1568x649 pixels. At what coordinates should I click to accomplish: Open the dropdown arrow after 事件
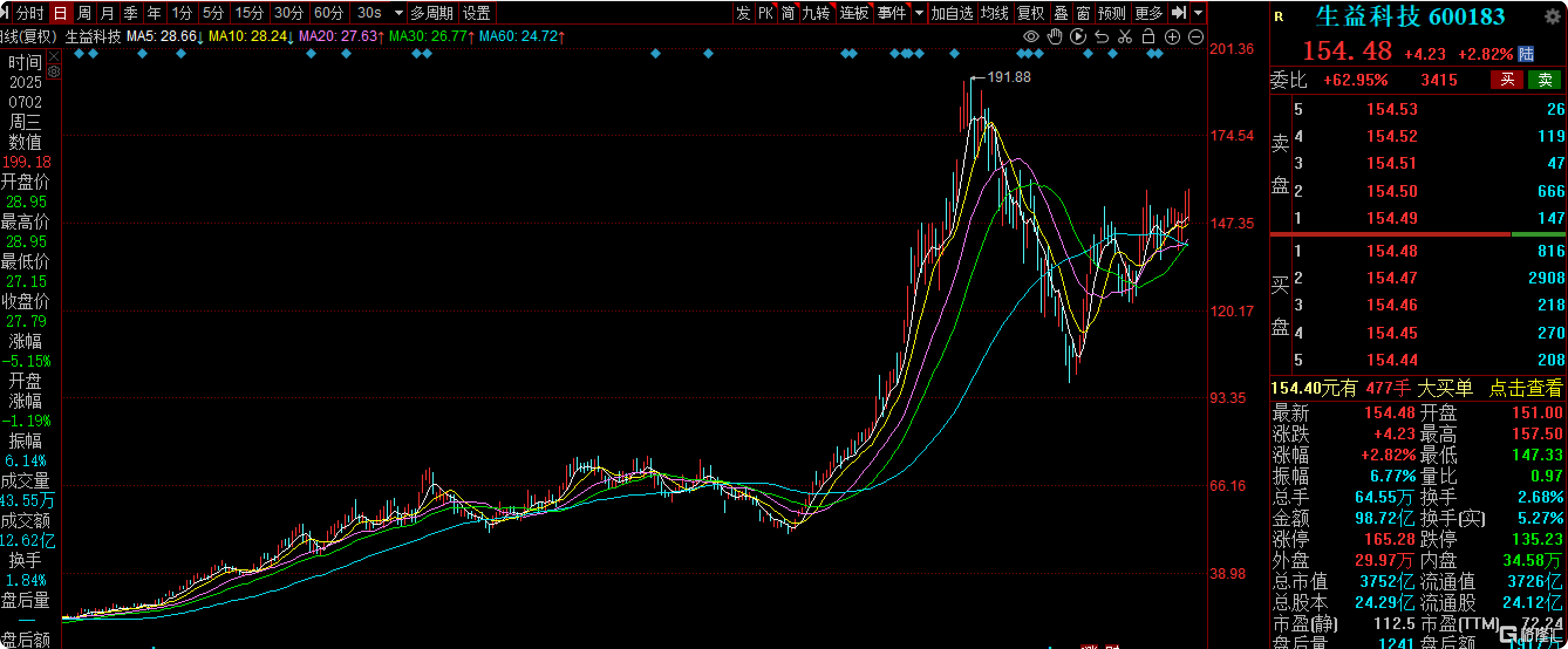tap(919, 13)
